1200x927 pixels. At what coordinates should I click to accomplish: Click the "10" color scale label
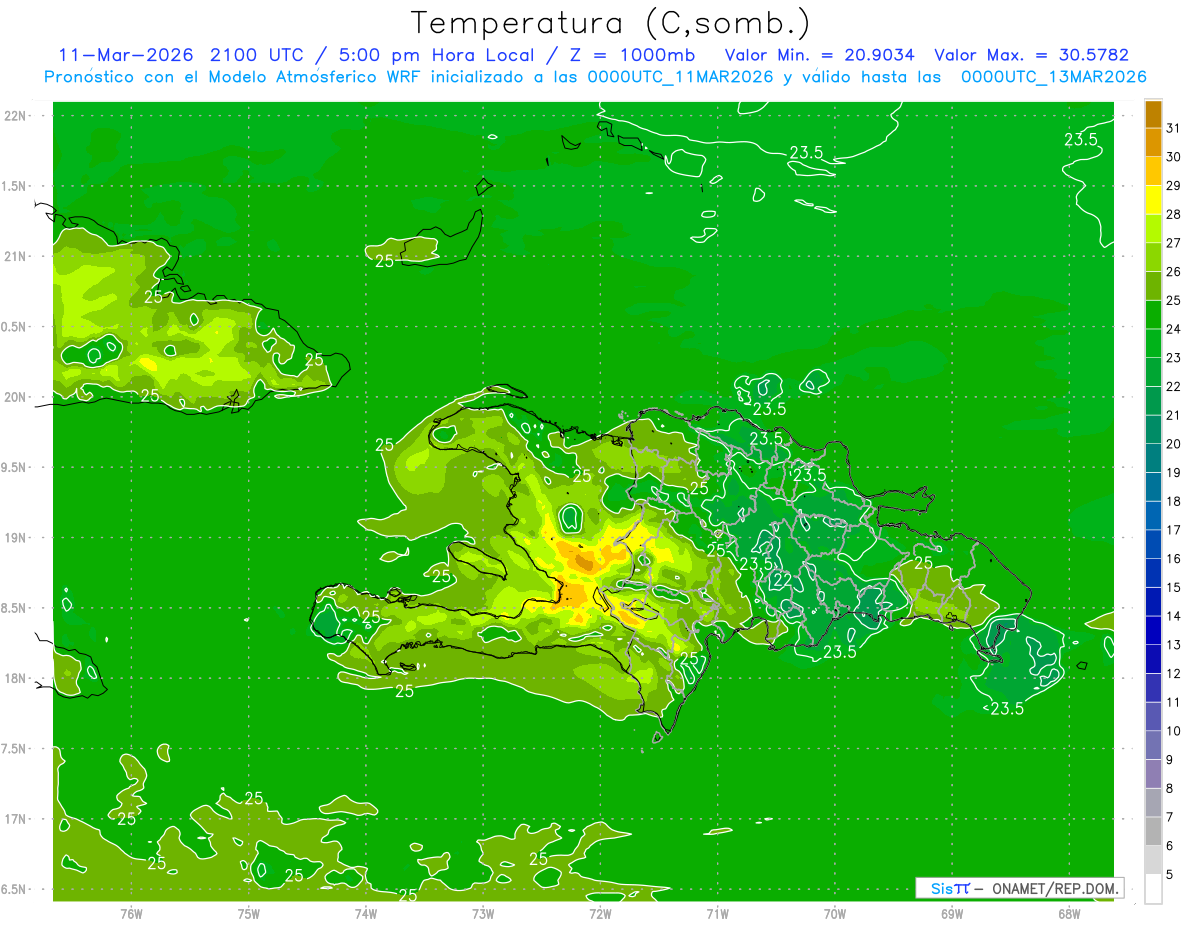(x=1173, y=731)
